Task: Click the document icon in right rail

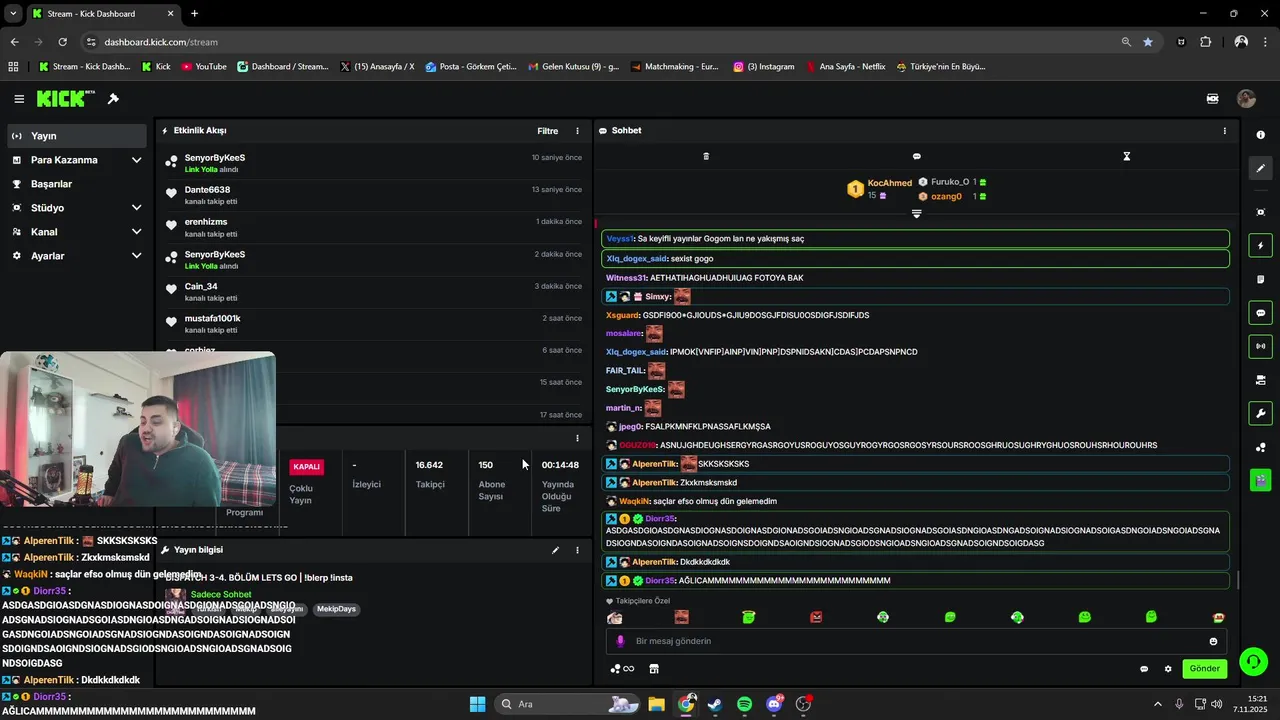Action: [1260, 279]
